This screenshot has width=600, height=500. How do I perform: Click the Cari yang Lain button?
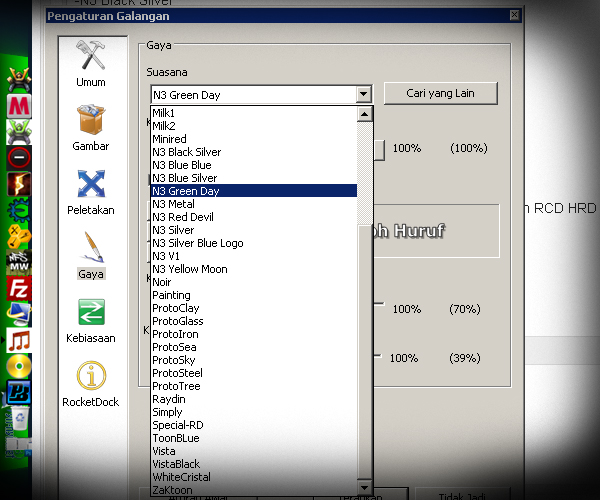click(x=440, y=93)
